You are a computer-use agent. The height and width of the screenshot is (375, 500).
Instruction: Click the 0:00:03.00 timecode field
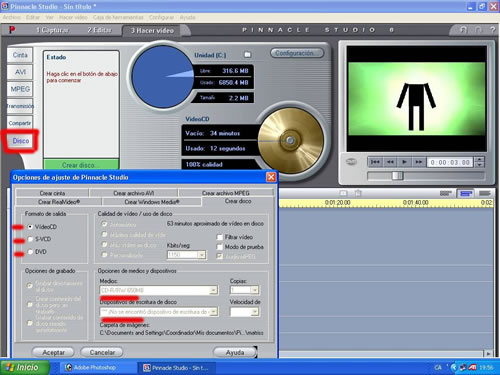pyautogui.click(x=450, y=162)
